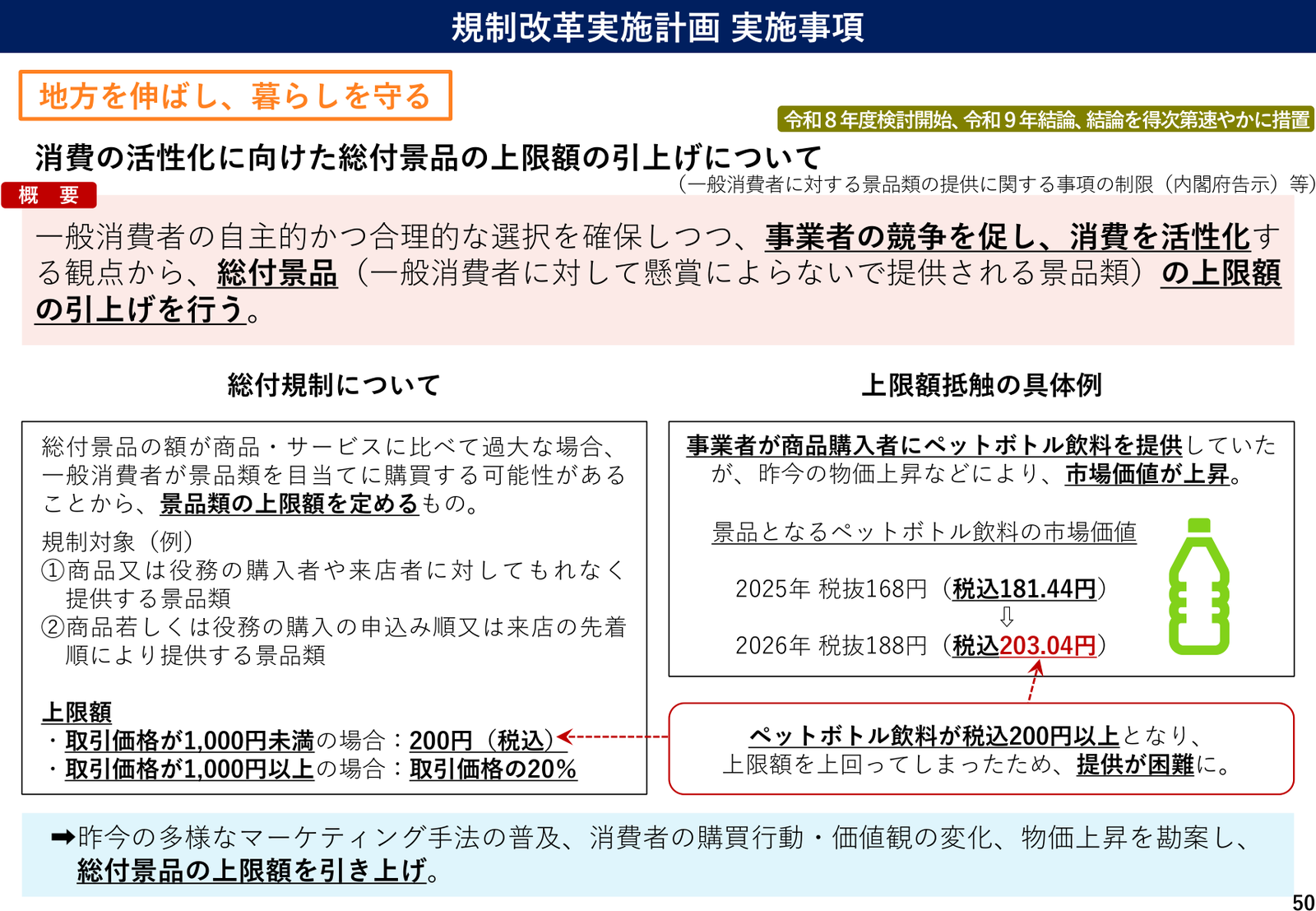
Task: Click the 2025年 税抜168円 text
Action: pos(832,588)
